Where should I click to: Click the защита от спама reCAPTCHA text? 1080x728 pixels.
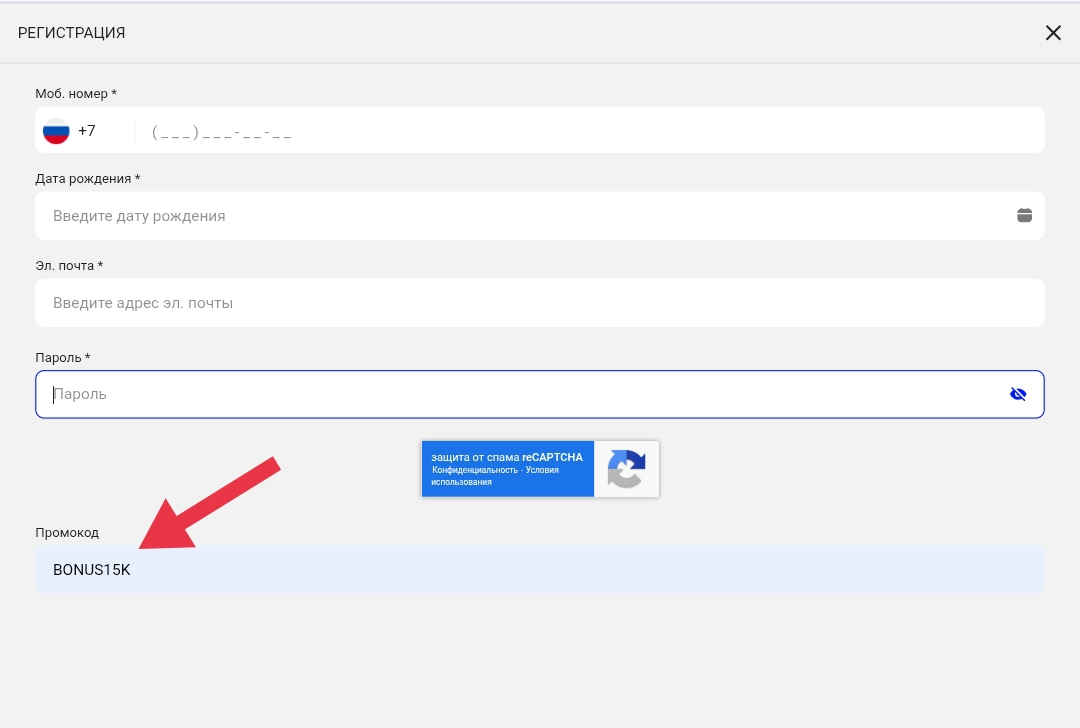click(507, 457)
